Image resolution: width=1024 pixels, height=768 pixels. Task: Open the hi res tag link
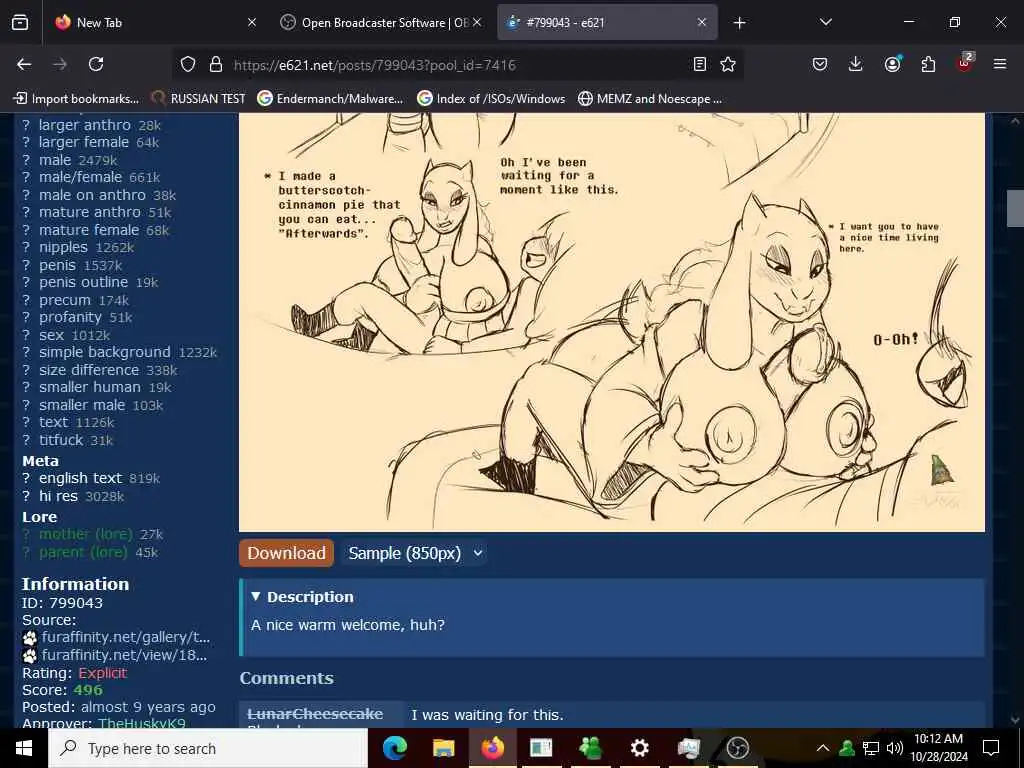click(x=58, y=496)
